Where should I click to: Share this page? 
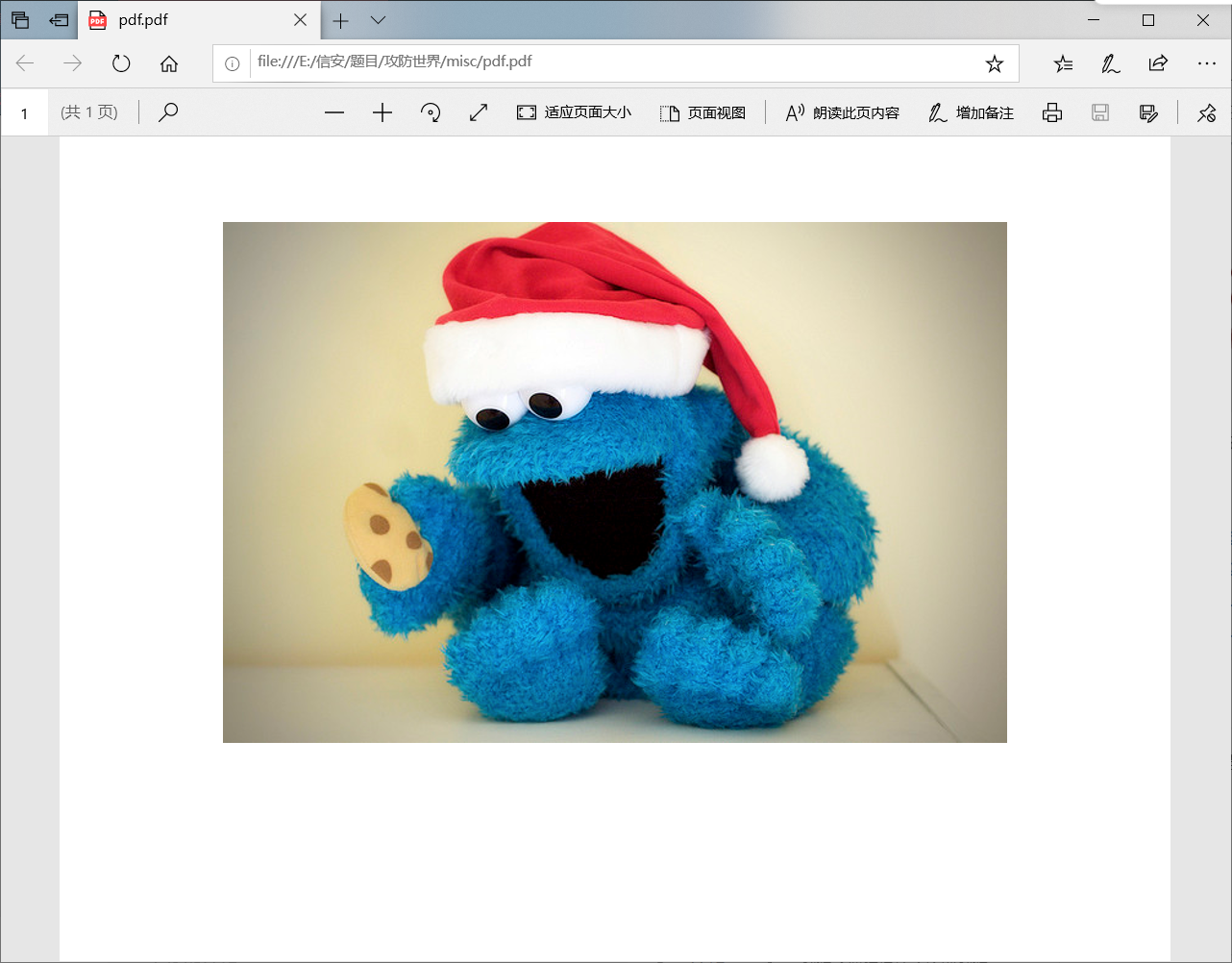tap(1158, 63)
